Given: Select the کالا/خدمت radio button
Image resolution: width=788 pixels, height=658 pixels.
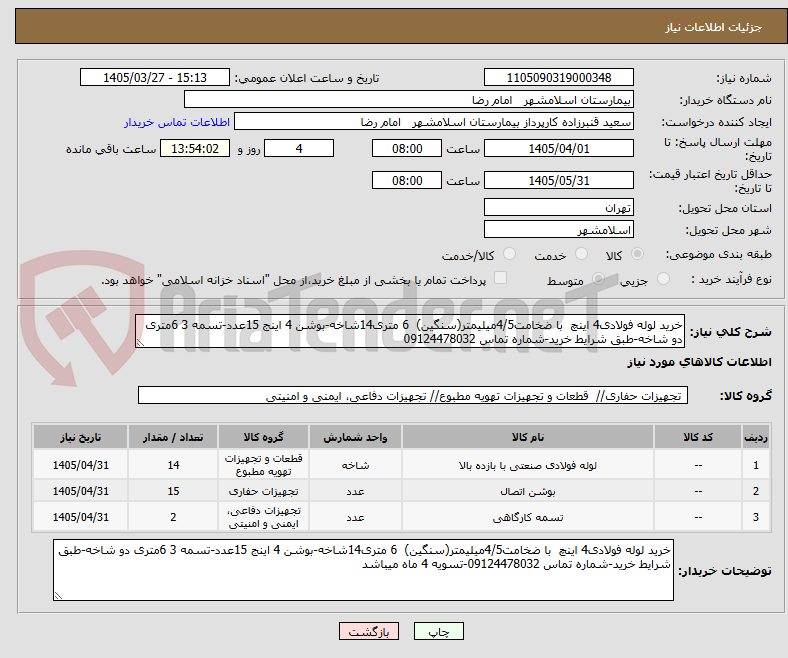Looking at the screenshot, I should point(509,254).
